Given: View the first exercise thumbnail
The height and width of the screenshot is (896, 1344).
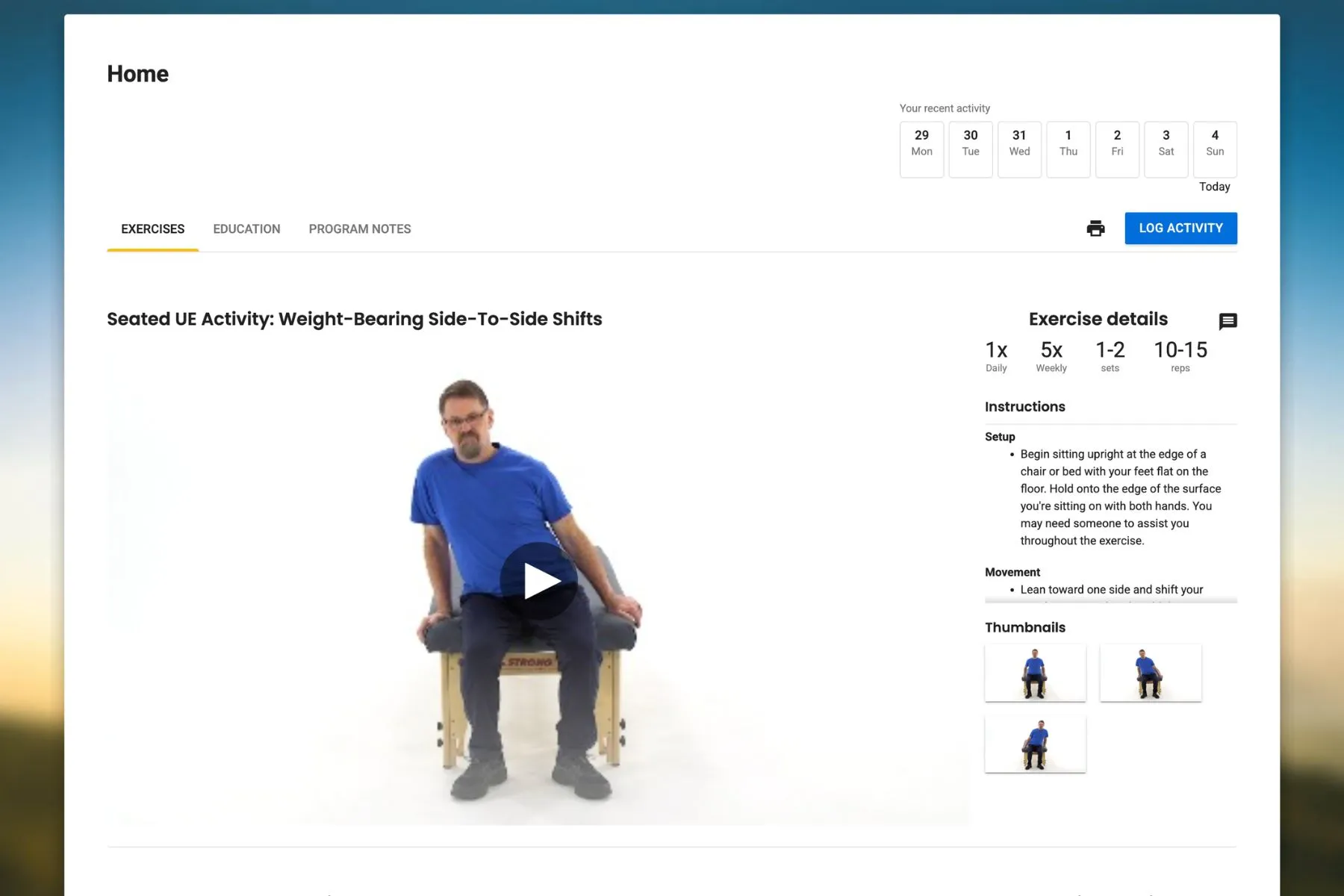Looking at the screenshot, I should click(x=1035, y=673).
